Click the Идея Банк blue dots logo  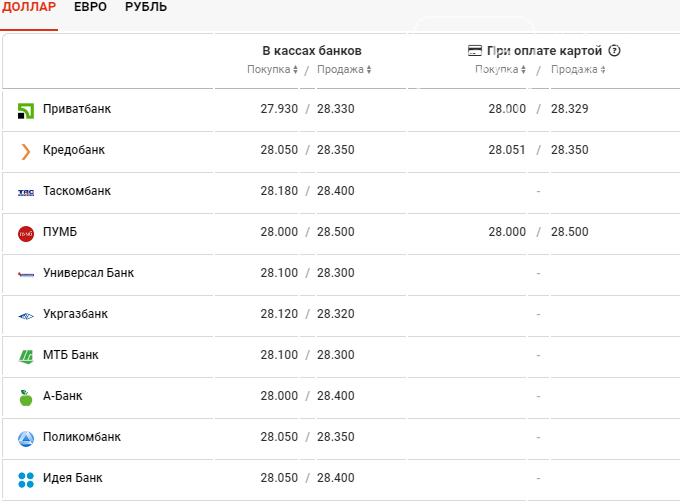26,480
